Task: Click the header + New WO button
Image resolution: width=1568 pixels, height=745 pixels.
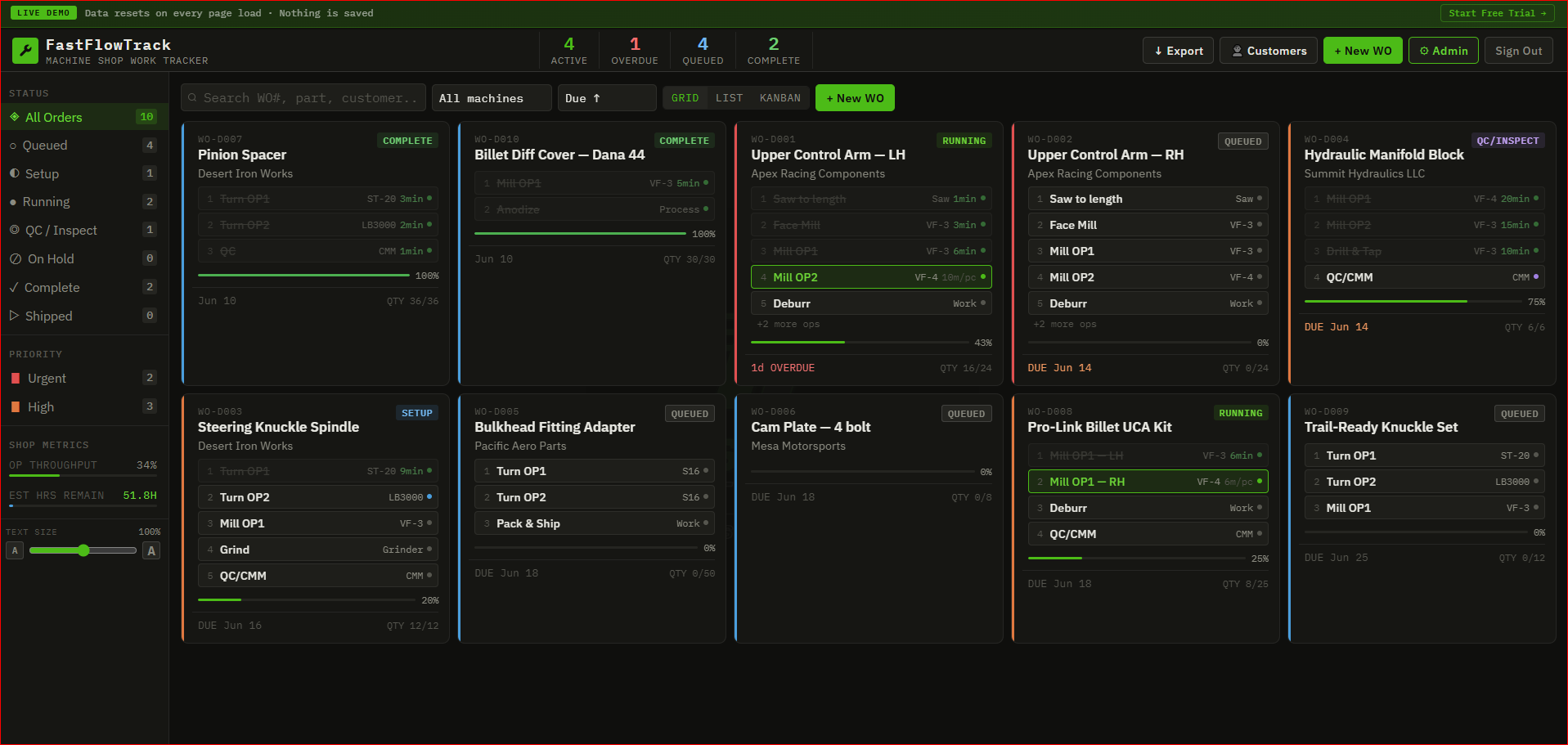Action: [1363, 51]
